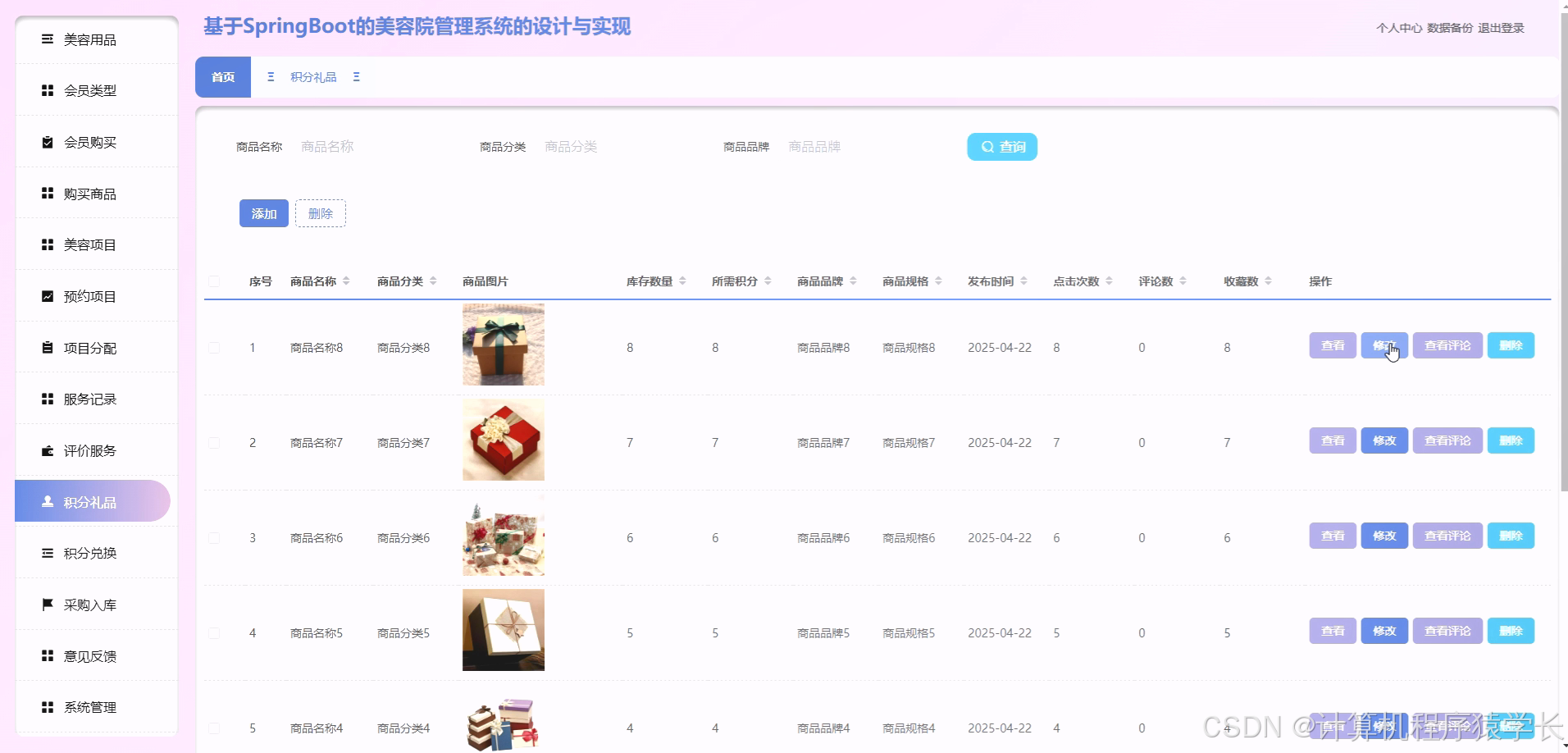The height and width of the screenshot is (753, 1568).
Task: Click the icon left of 积分礼品 tab
Action: coord(271,77)
